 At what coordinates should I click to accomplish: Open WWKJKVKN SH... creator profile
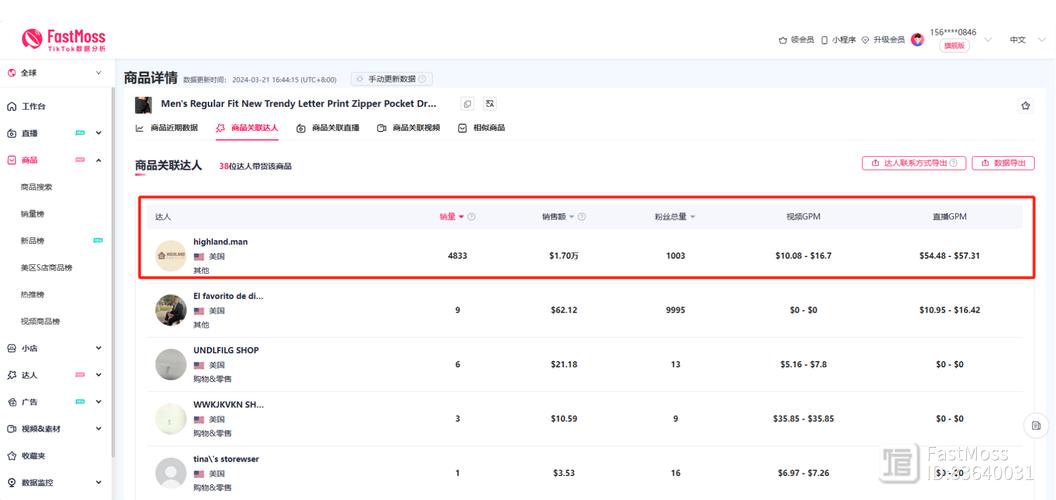point(228,404)
